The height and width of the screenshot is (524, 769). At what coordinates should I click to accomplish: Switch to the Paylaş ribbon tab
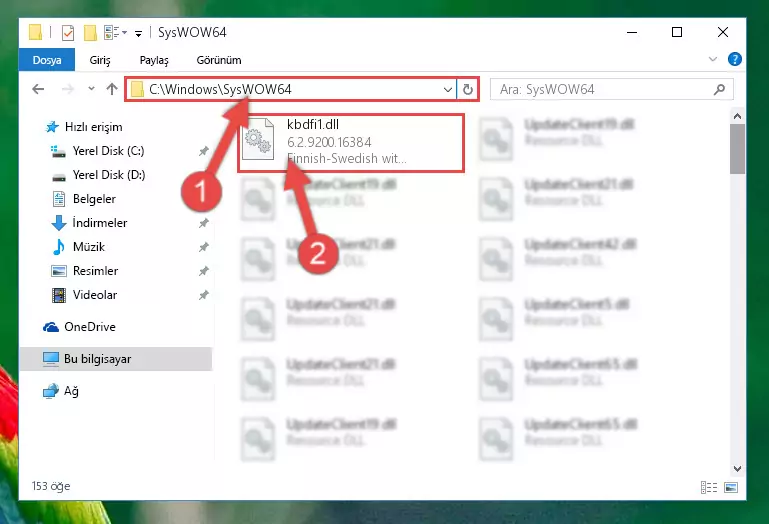(154, 60)
